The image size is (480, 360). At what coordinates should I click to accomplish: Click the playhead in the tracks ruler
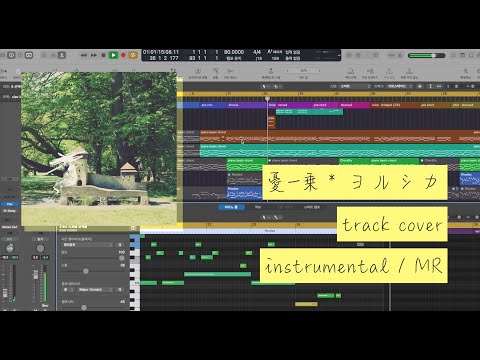[x=267, y=99]
